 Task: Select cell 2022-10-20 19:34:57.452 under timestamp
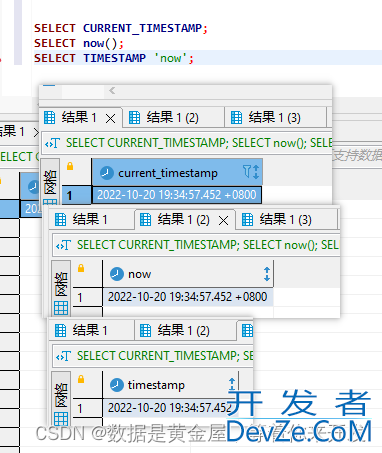[x=171, y=408]
